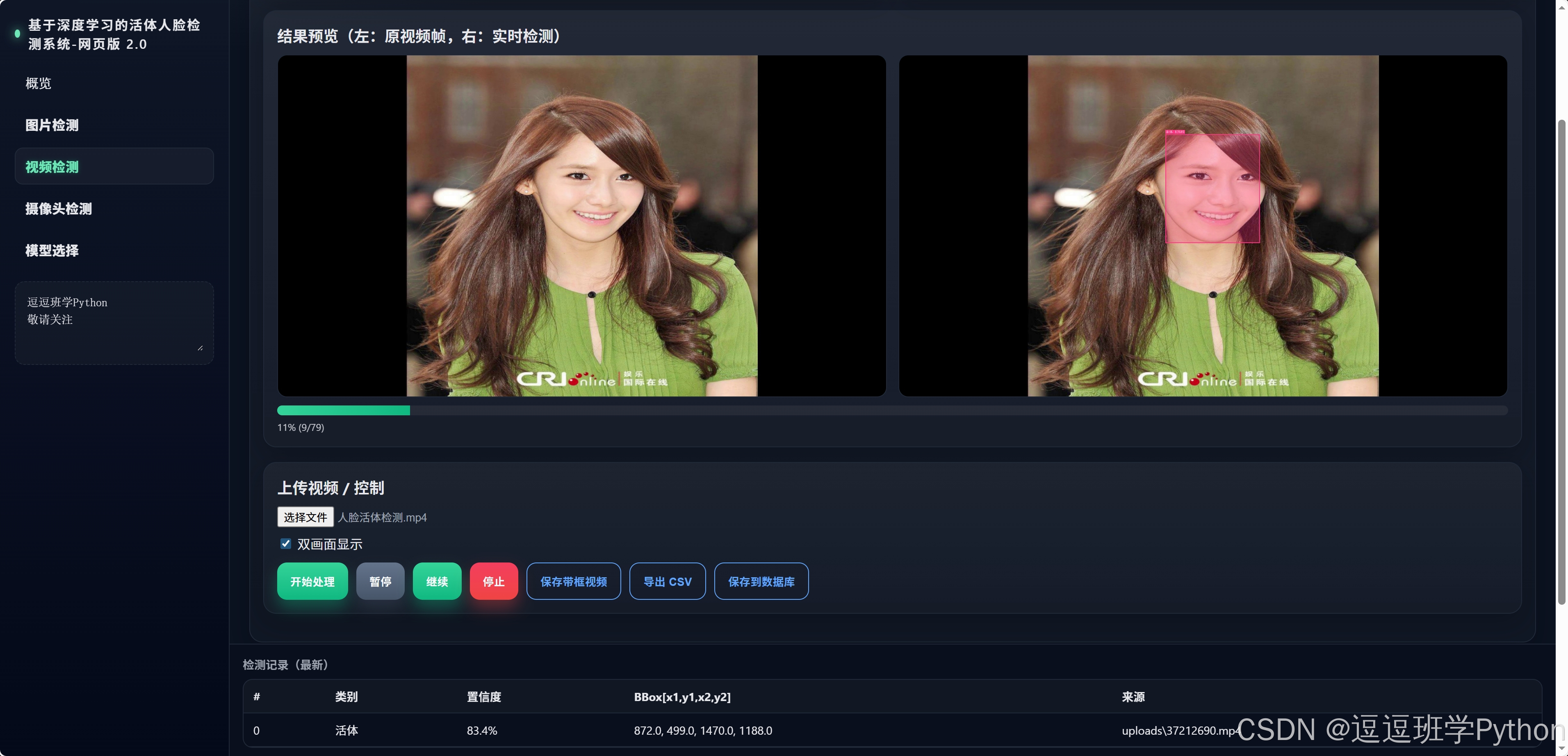Open the 概览 overview page

coord(39,83)
